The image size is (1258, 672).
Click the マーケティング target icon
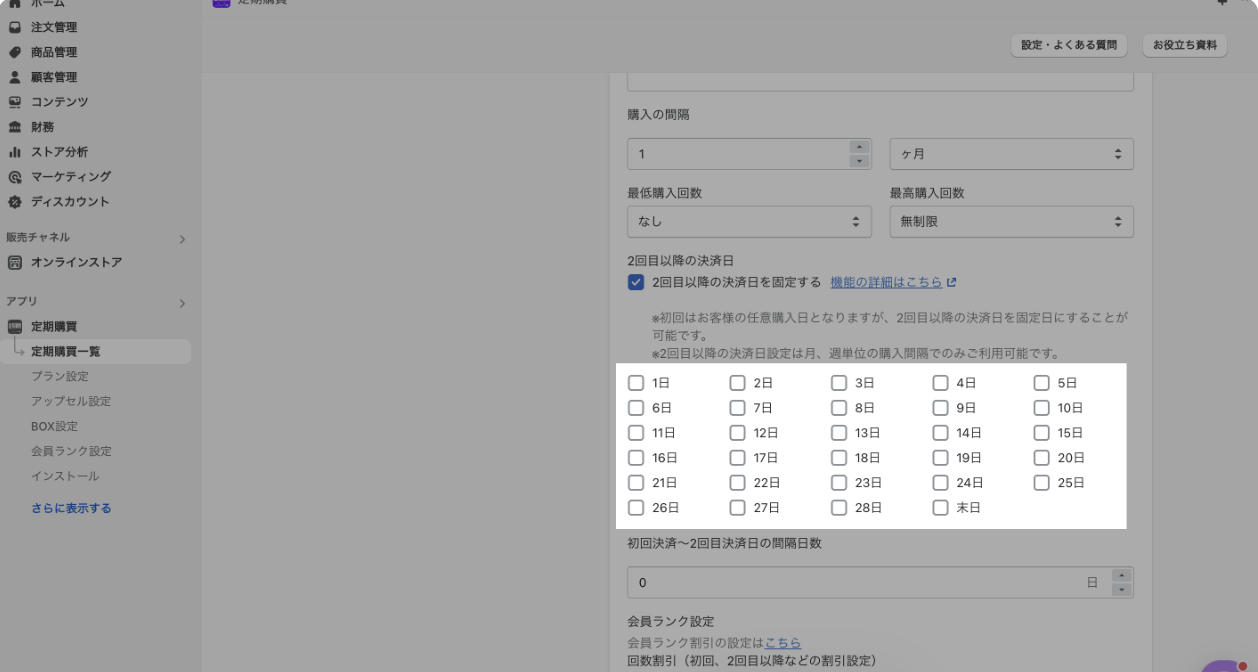(x=15, y=177)
